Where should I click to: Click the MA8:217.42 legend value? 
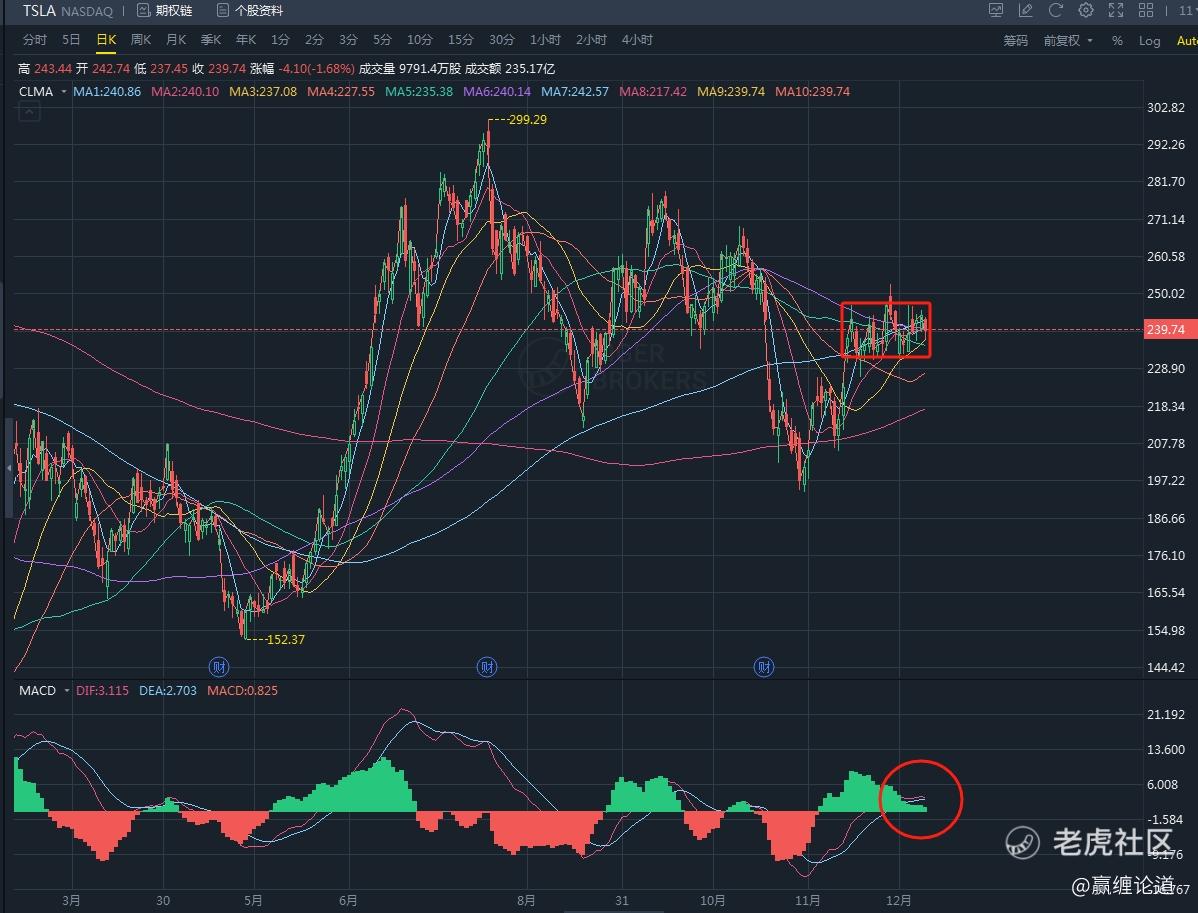(x=652, y=92)
